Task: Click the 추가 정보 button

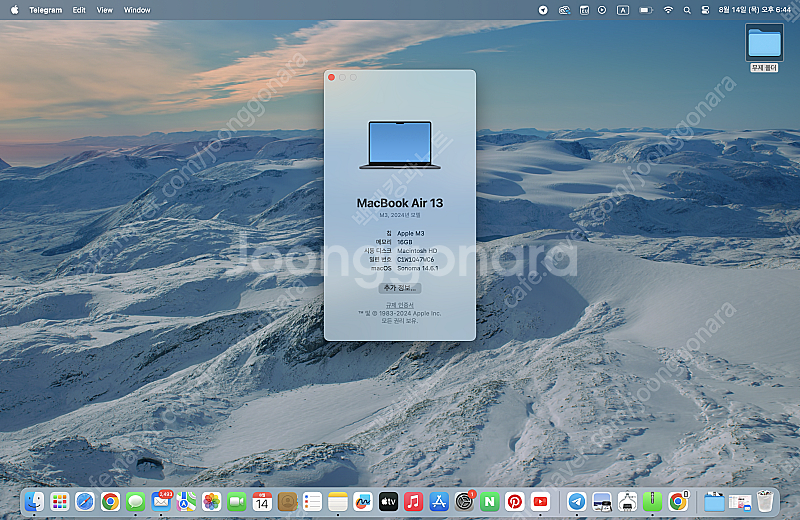Action: point(400,288)
